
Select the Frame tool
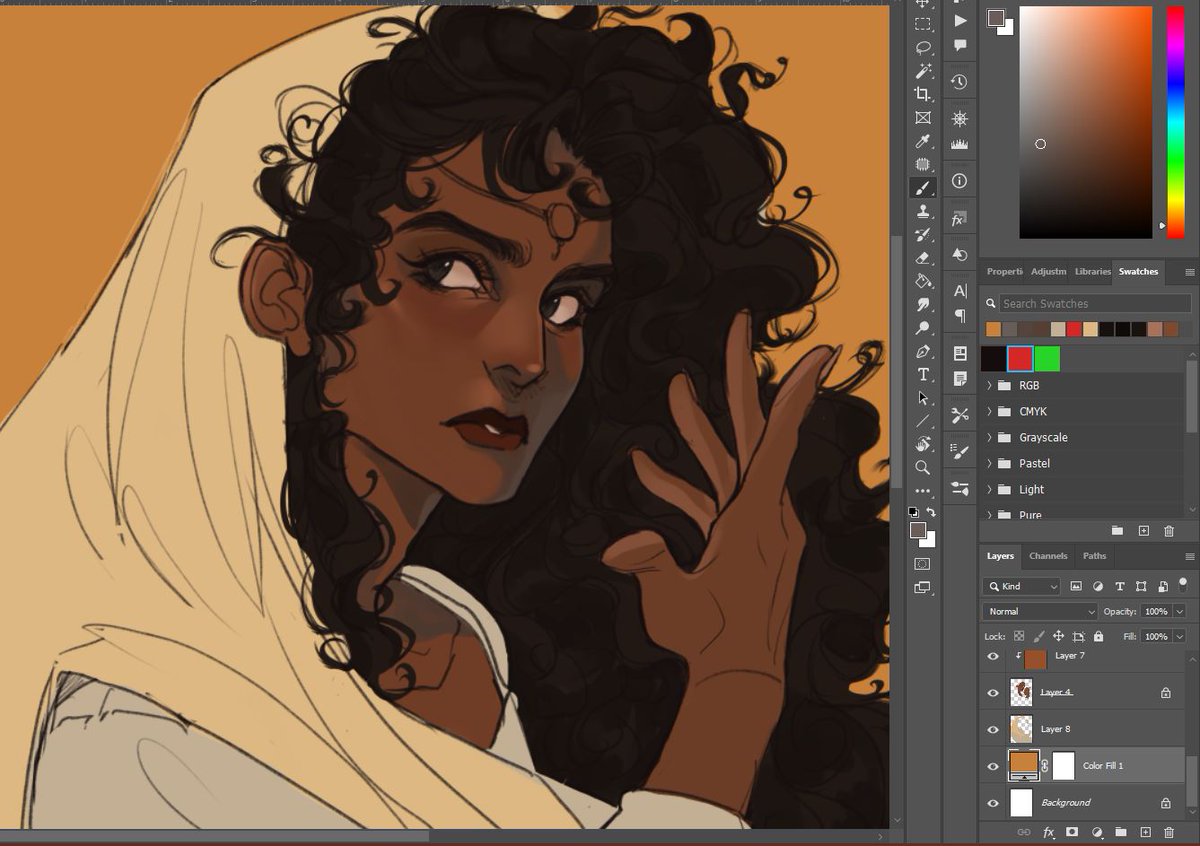(x=923, y=118)
